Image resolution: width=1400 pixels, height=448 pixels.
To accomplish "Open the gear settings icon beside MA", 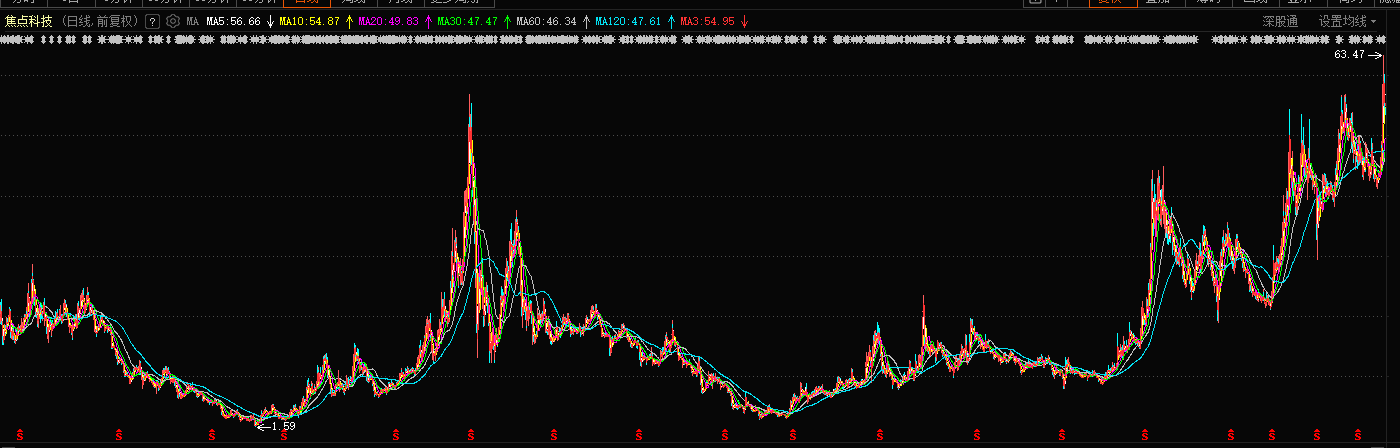I will [173, 21].
